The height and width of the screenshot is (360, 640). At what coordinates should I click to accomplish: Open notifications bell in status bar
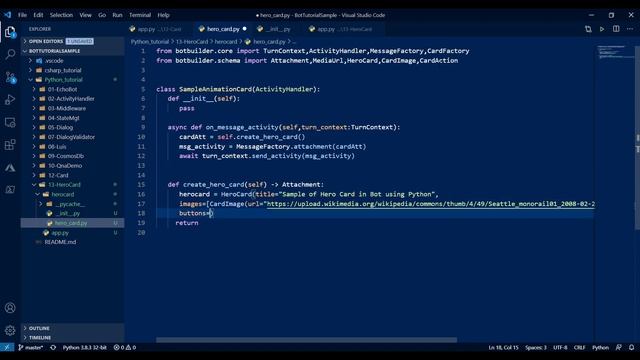point(631,347)
